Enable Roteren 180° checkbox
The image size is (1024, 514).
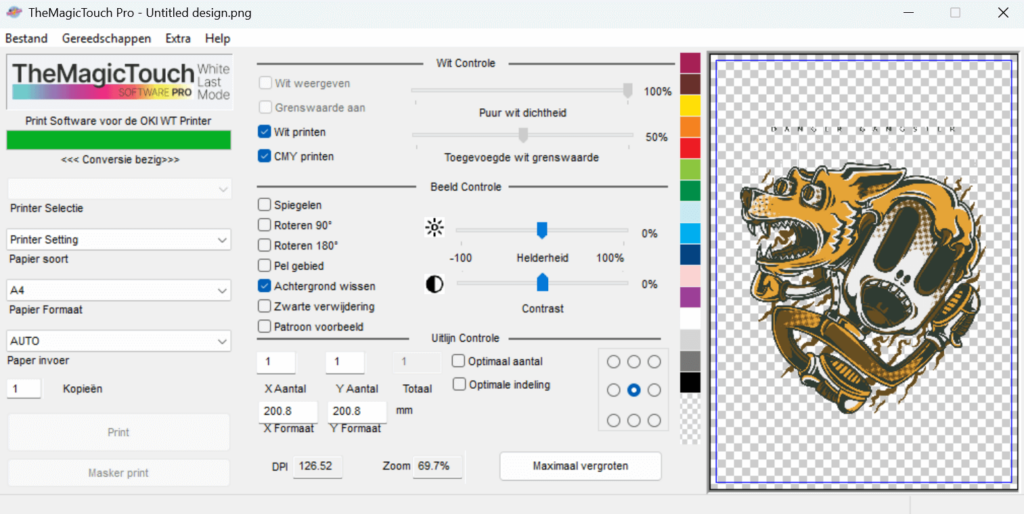(264, 246)
